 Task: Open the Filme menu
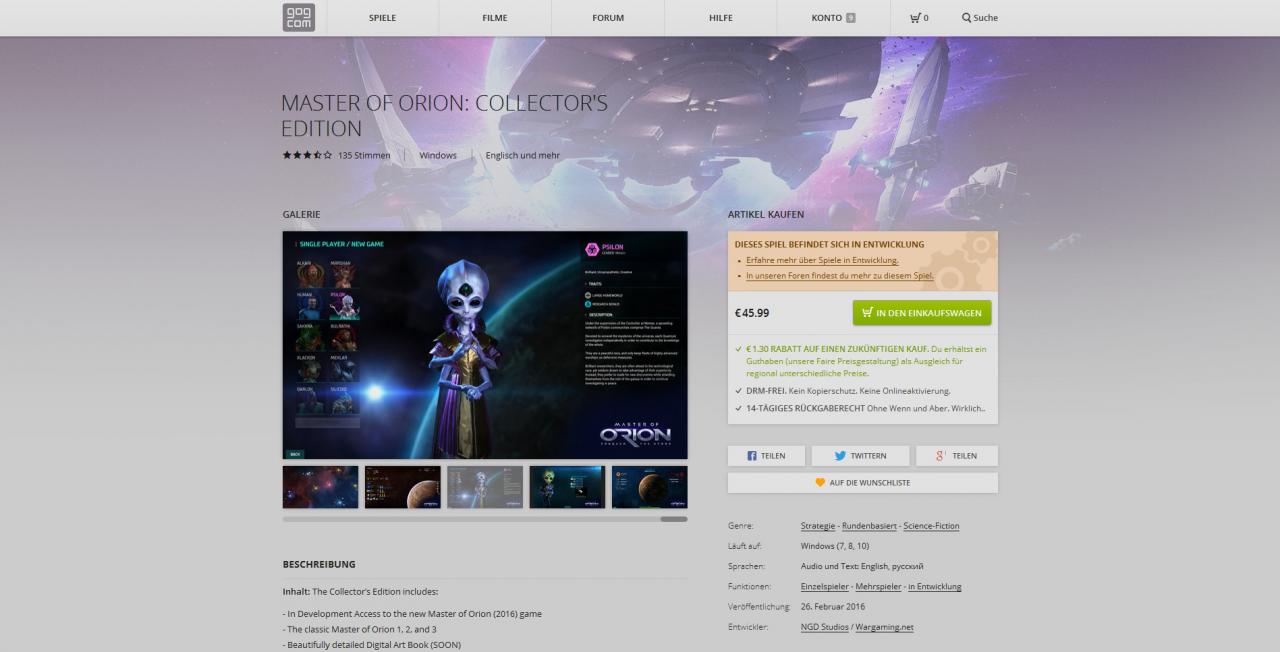494,18
